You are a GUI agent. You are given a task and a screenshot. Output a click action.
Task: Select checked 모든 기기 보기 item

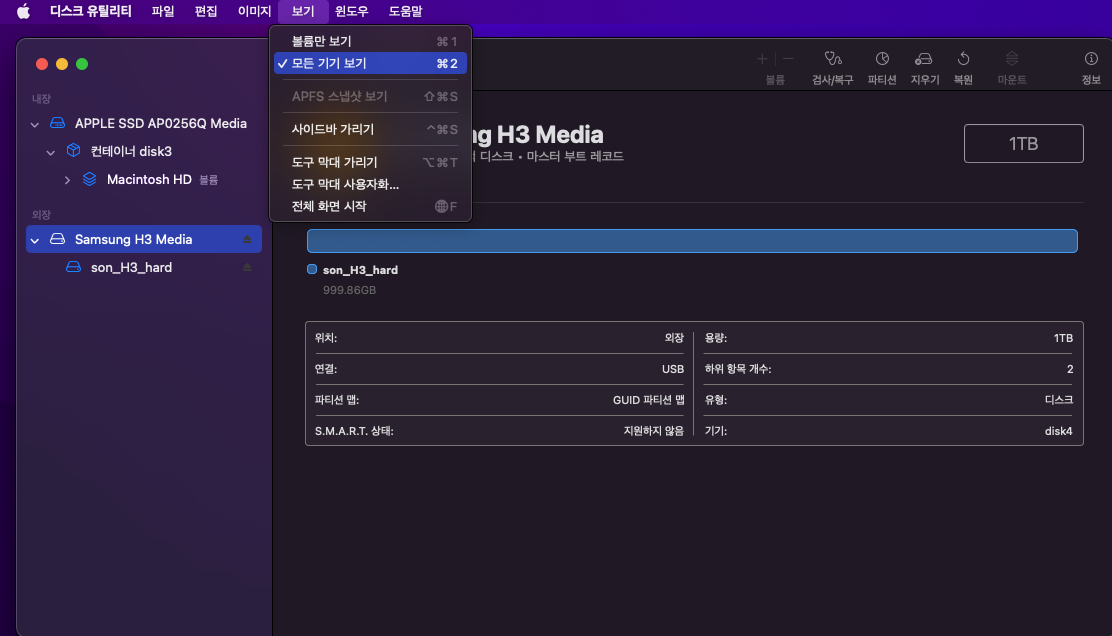point(370,63)
